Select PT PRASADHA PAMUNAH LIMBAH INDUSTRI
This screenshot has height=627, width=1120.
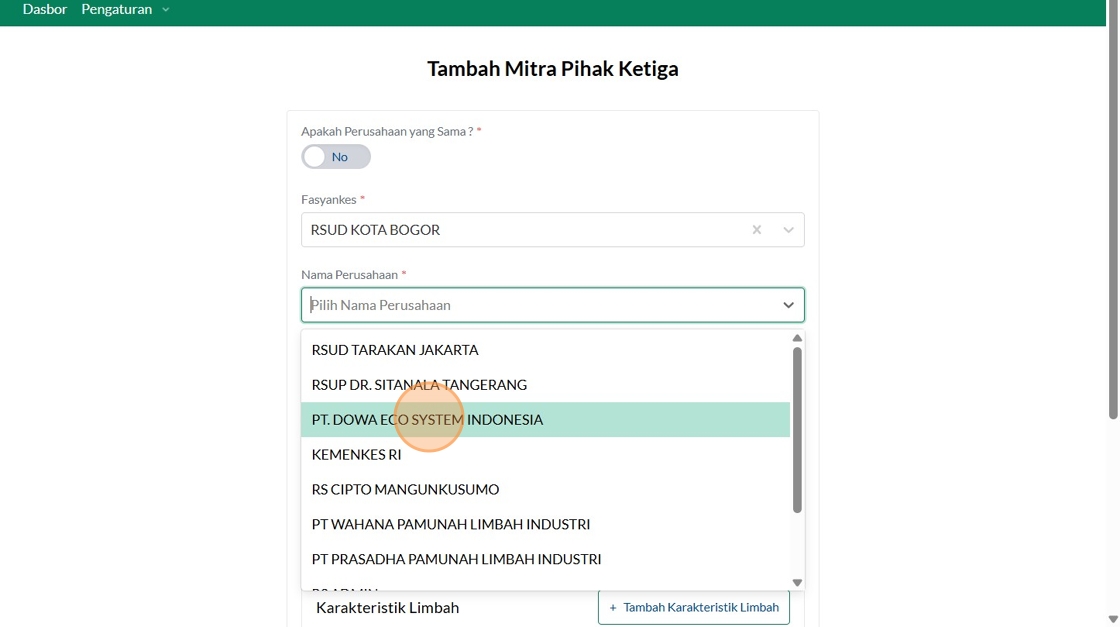coord(546,559)
